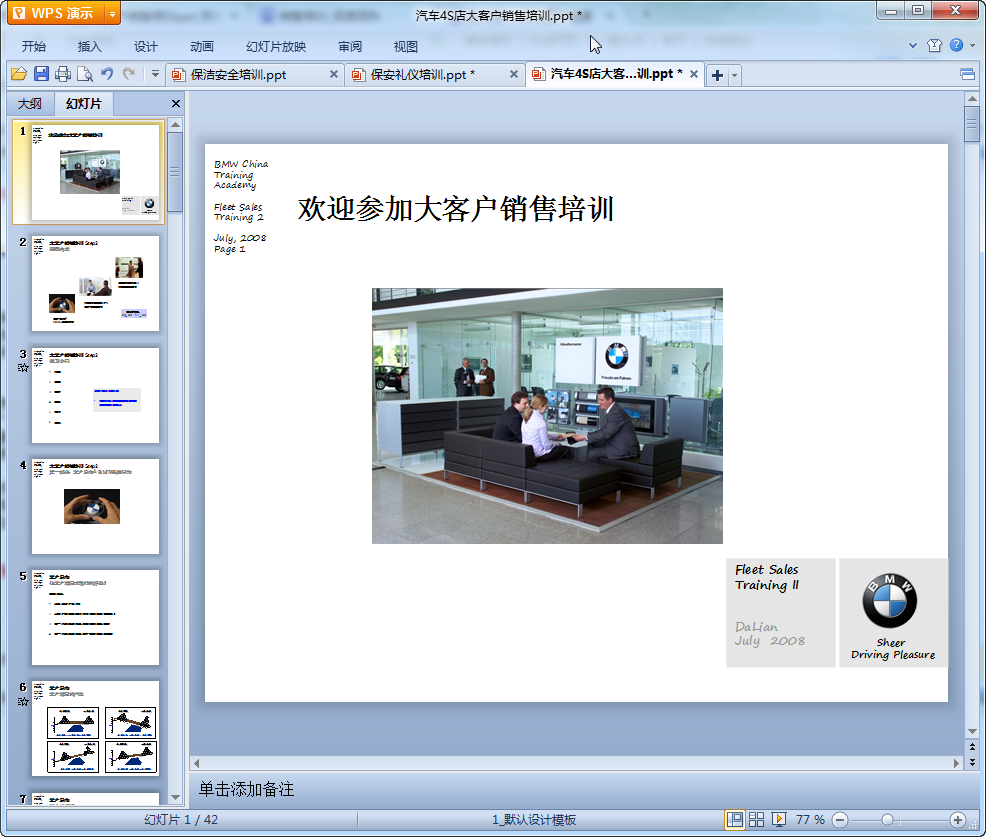Click the skin shirt icon
986x837 pixels.
coord(934,45)
